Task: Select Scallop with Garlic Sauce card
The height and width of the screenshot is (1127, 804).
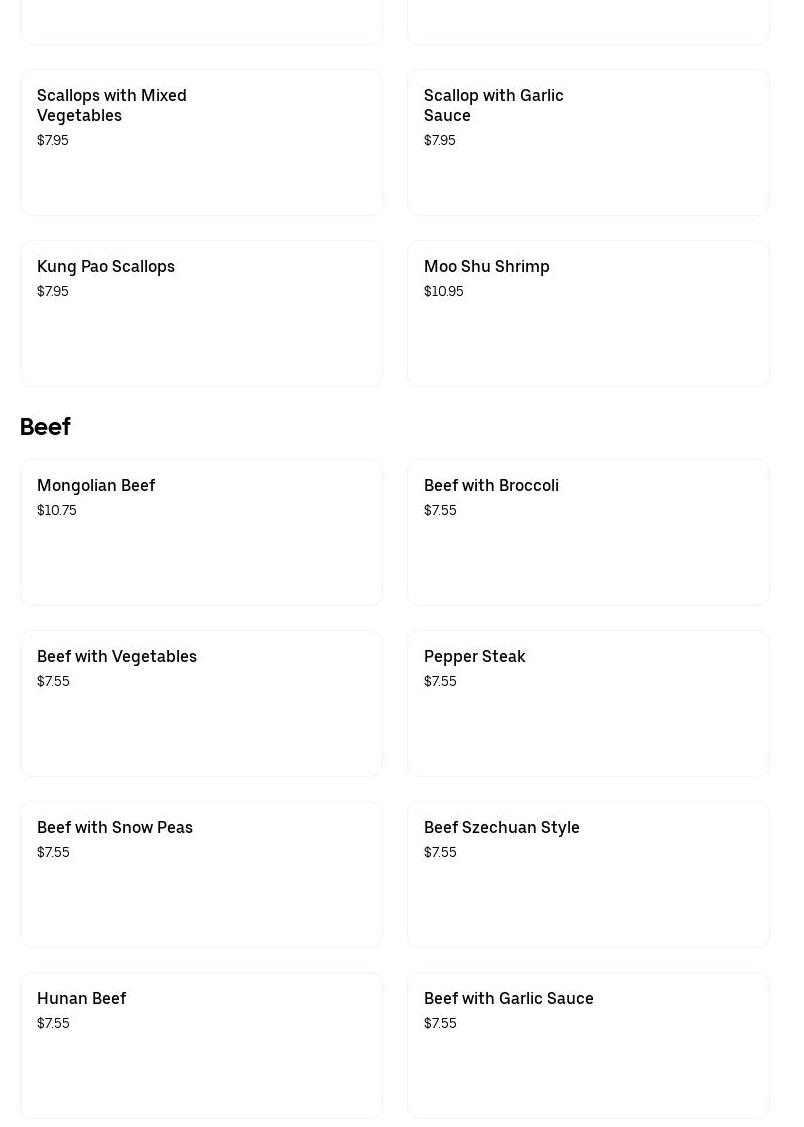Action: (588, 142)
